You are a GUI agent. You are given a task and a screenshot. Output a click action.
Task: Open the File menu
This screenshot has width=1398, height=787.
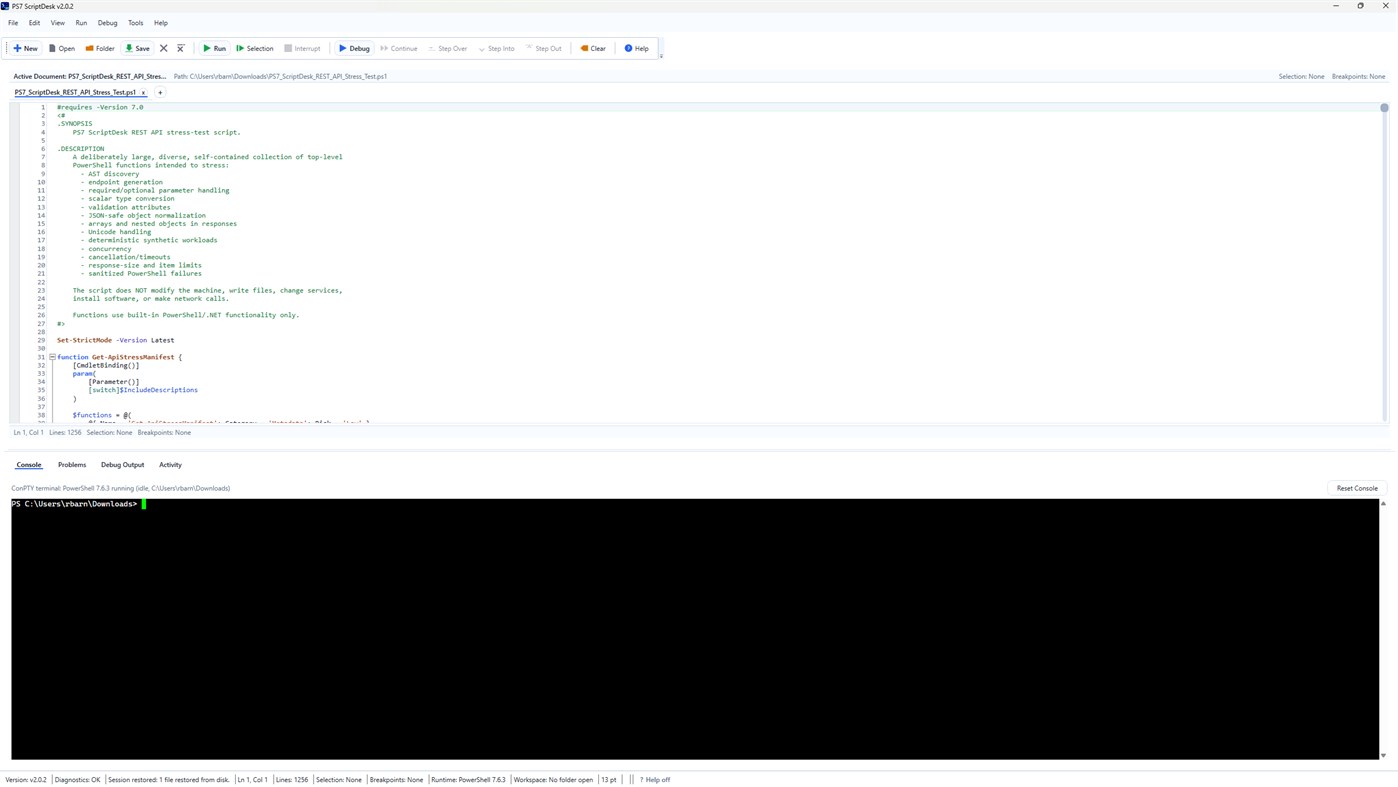[13, 23]
